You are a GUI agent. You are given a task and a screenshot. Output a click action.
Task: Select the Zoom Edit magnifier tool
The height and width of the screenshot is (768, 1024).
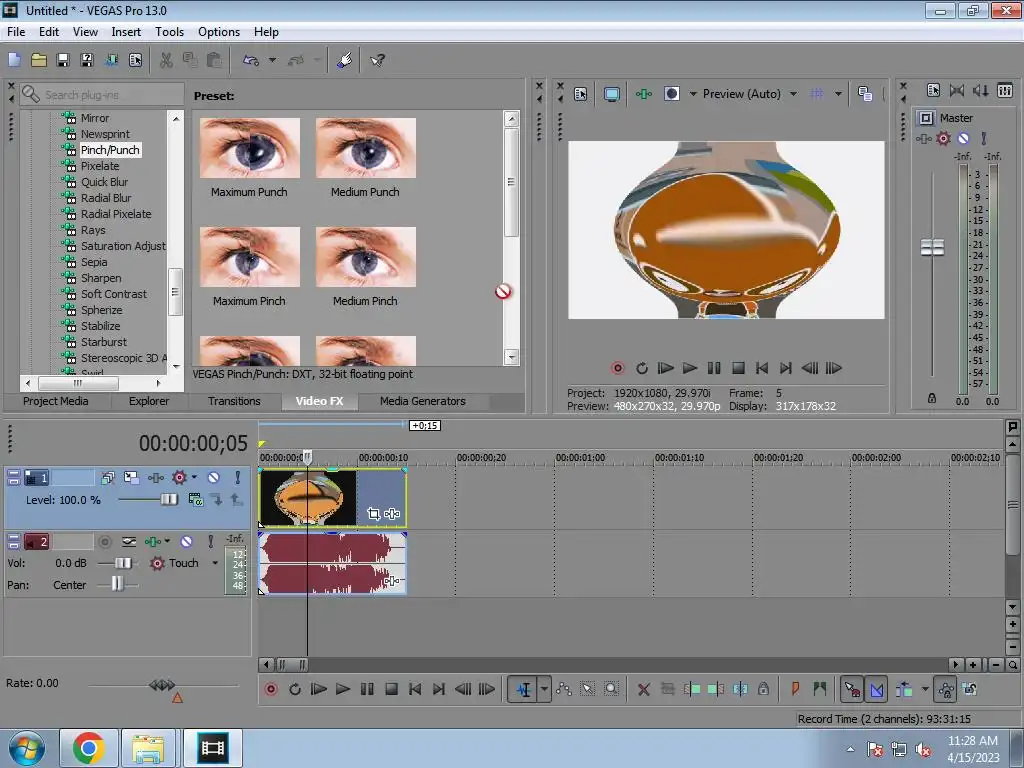(611, 689)
